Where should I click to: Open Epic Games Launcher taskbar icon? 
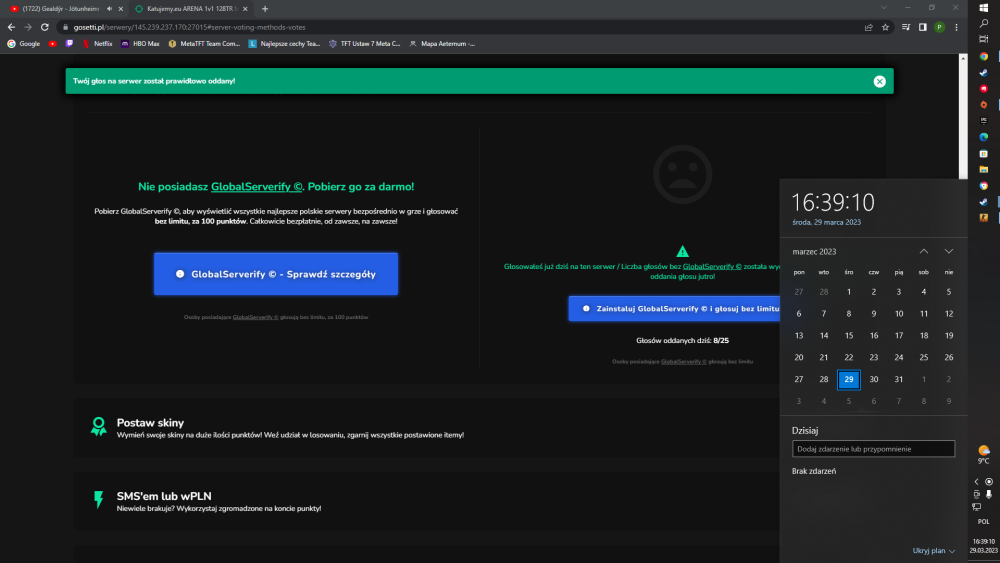tap(984, 121)
